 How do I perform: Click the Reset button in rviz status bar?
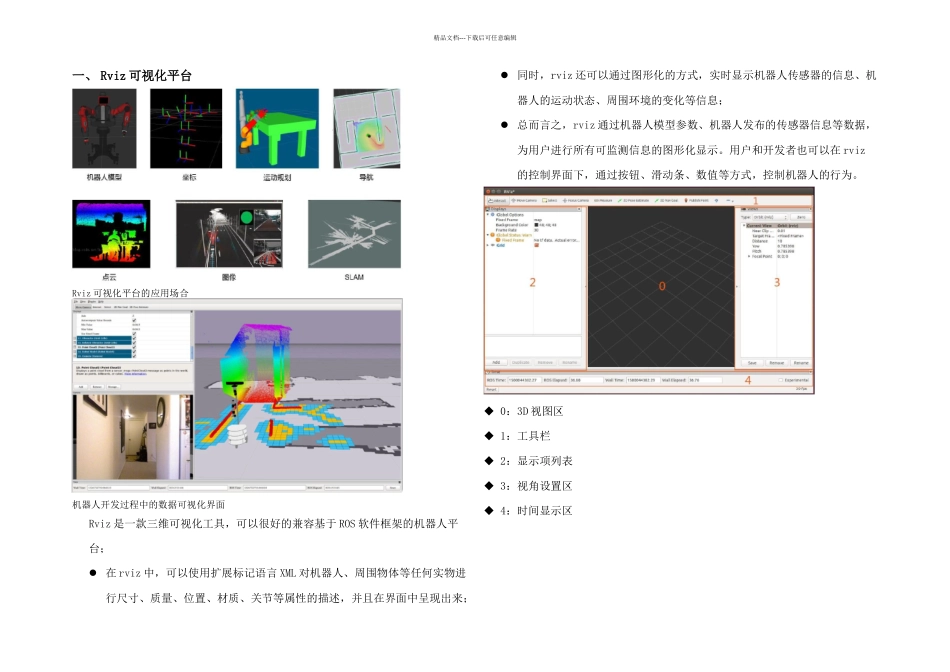pos(491,389)
